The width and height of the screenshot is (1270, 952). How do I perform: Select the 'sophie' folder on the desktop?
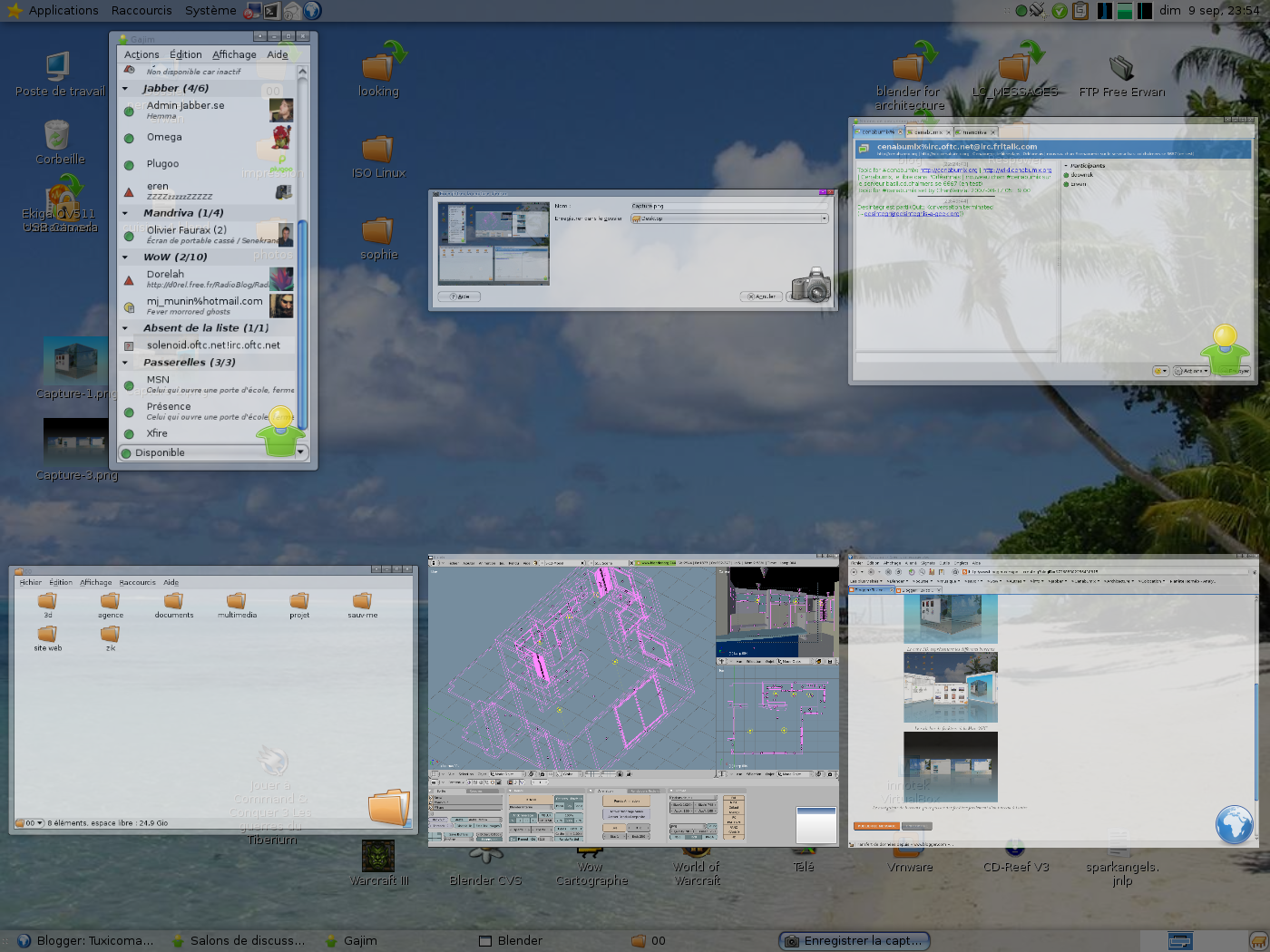click(378, 238)
